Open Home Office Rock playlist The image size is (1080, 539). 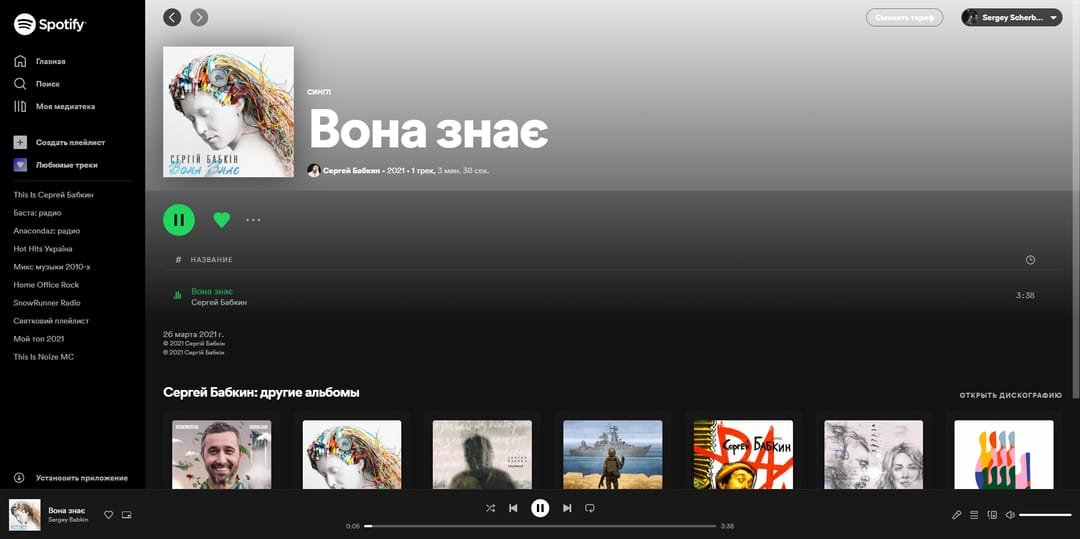46,284
